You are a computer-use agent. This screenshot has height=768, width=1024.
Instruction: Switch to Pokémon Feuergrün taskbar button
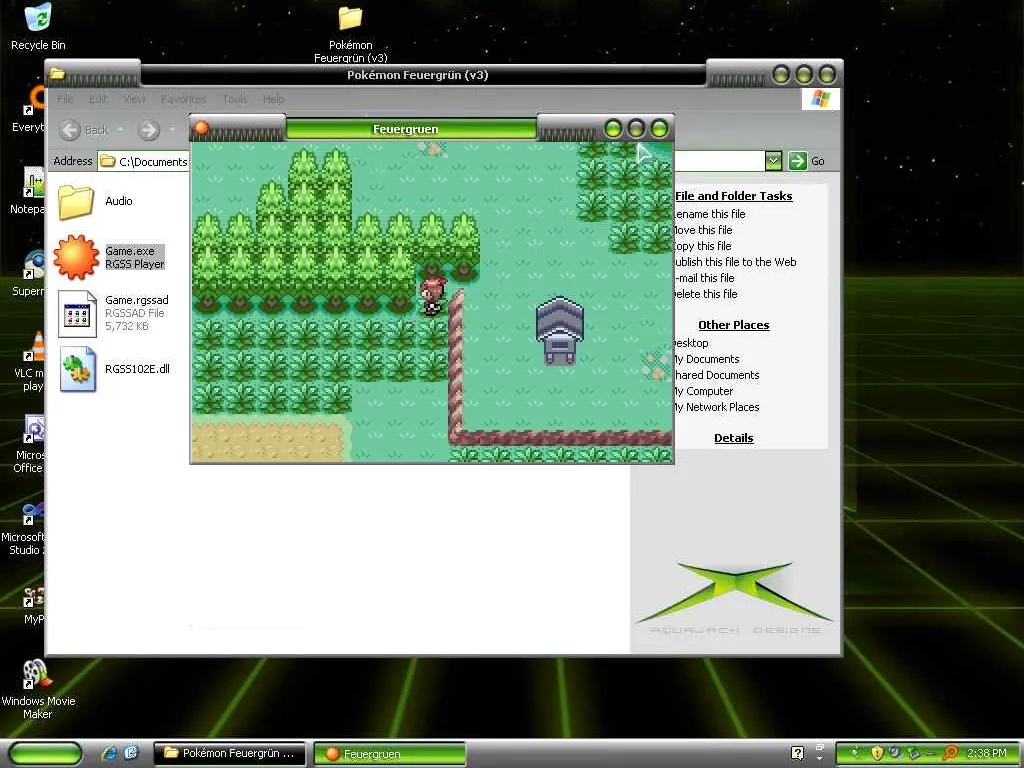pos(229,753)
